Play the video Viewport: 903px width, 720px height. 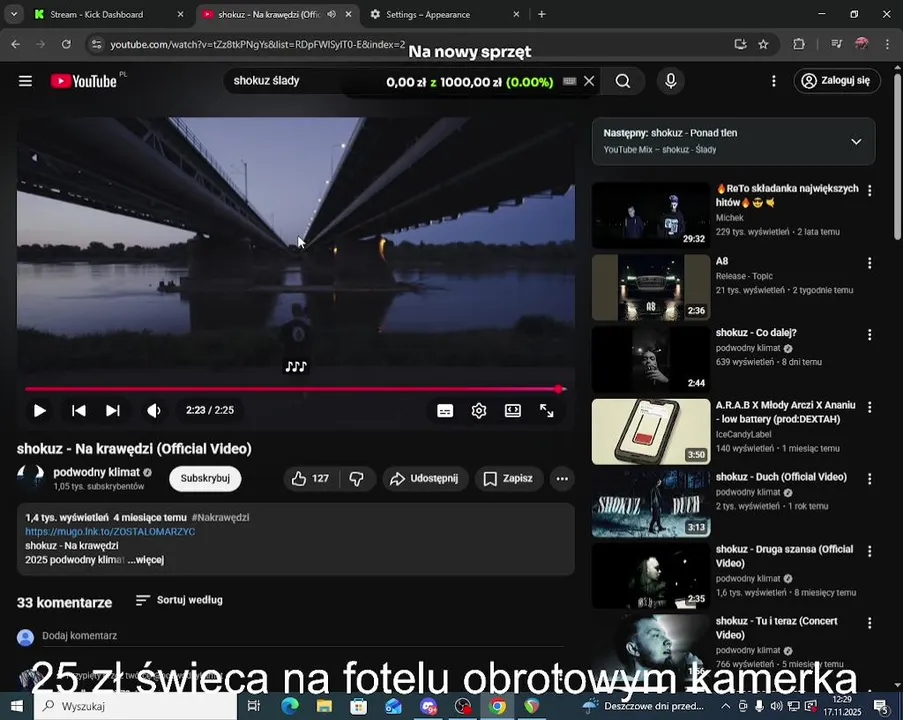(x=39, y=411)
